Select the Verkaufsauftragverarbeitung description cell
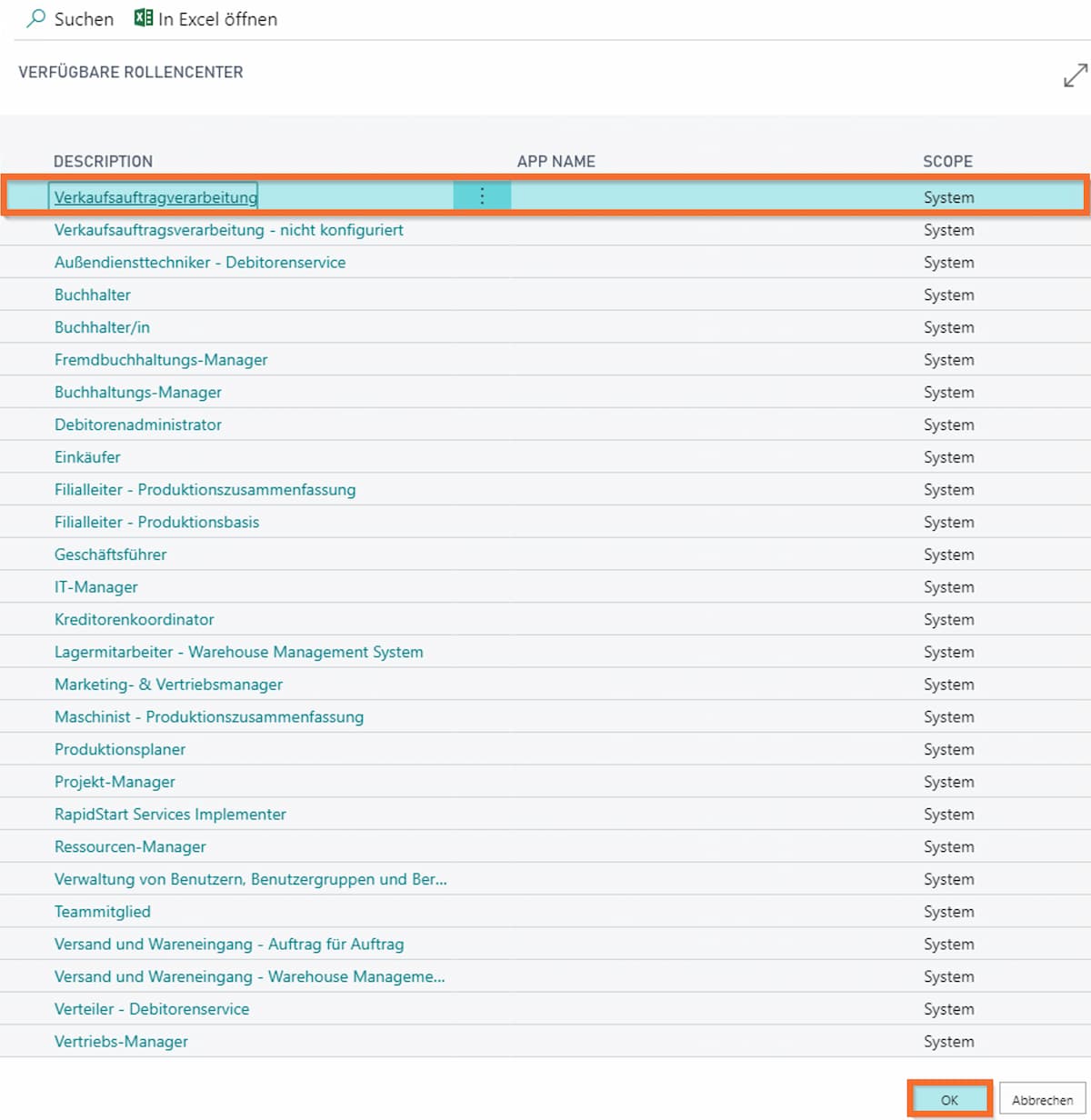The height and width of the screenshot is (1120, 1091). pos(155,196)
